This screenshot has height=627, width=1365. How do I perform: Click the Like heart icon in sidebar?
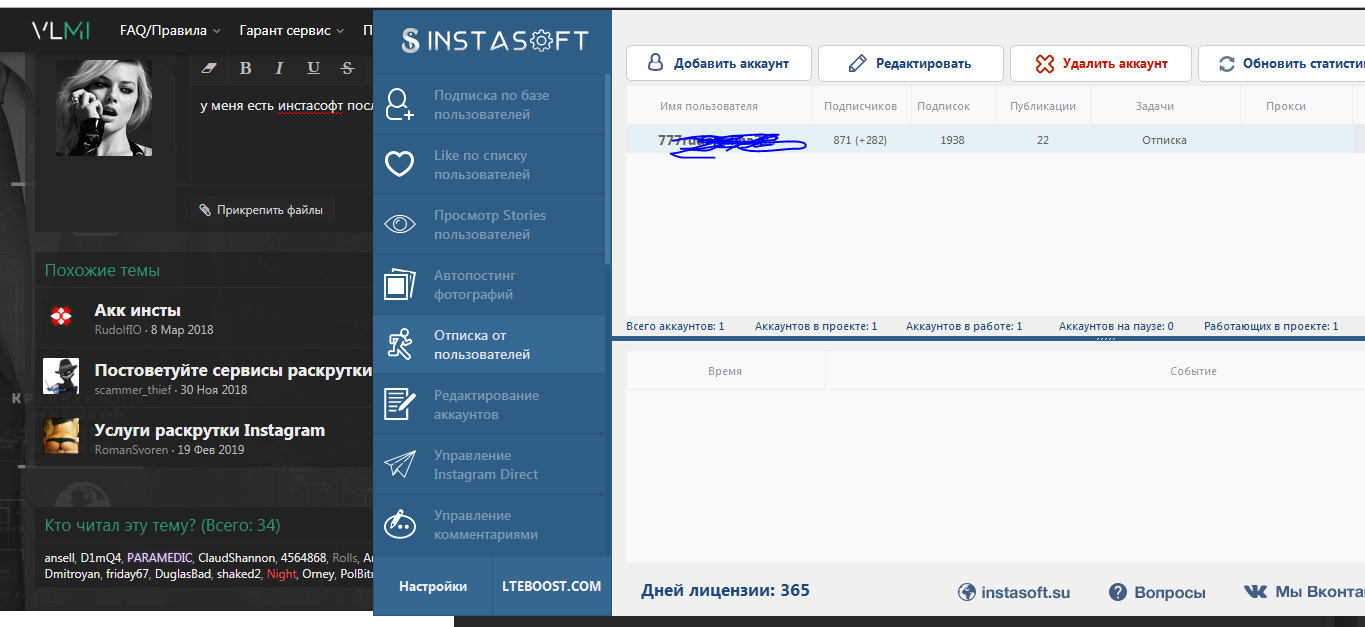click(400, 165)
